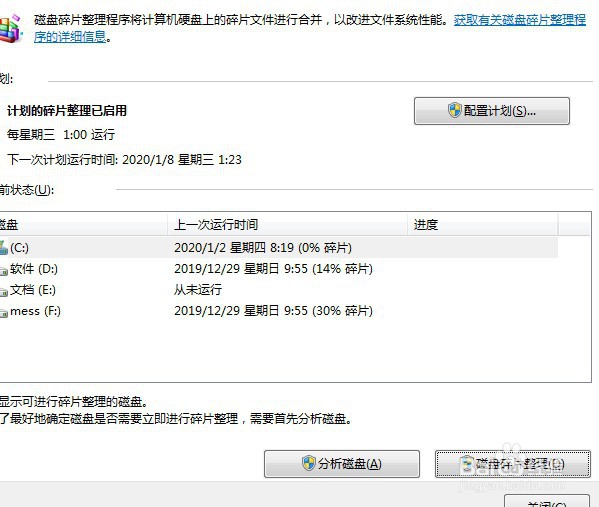Image resolution: width=599 pixels, height=507 pixels.
Task: Click the Disk Defragmenter app icon at the top
Action: pyautogui.click(x=11, y=29)
